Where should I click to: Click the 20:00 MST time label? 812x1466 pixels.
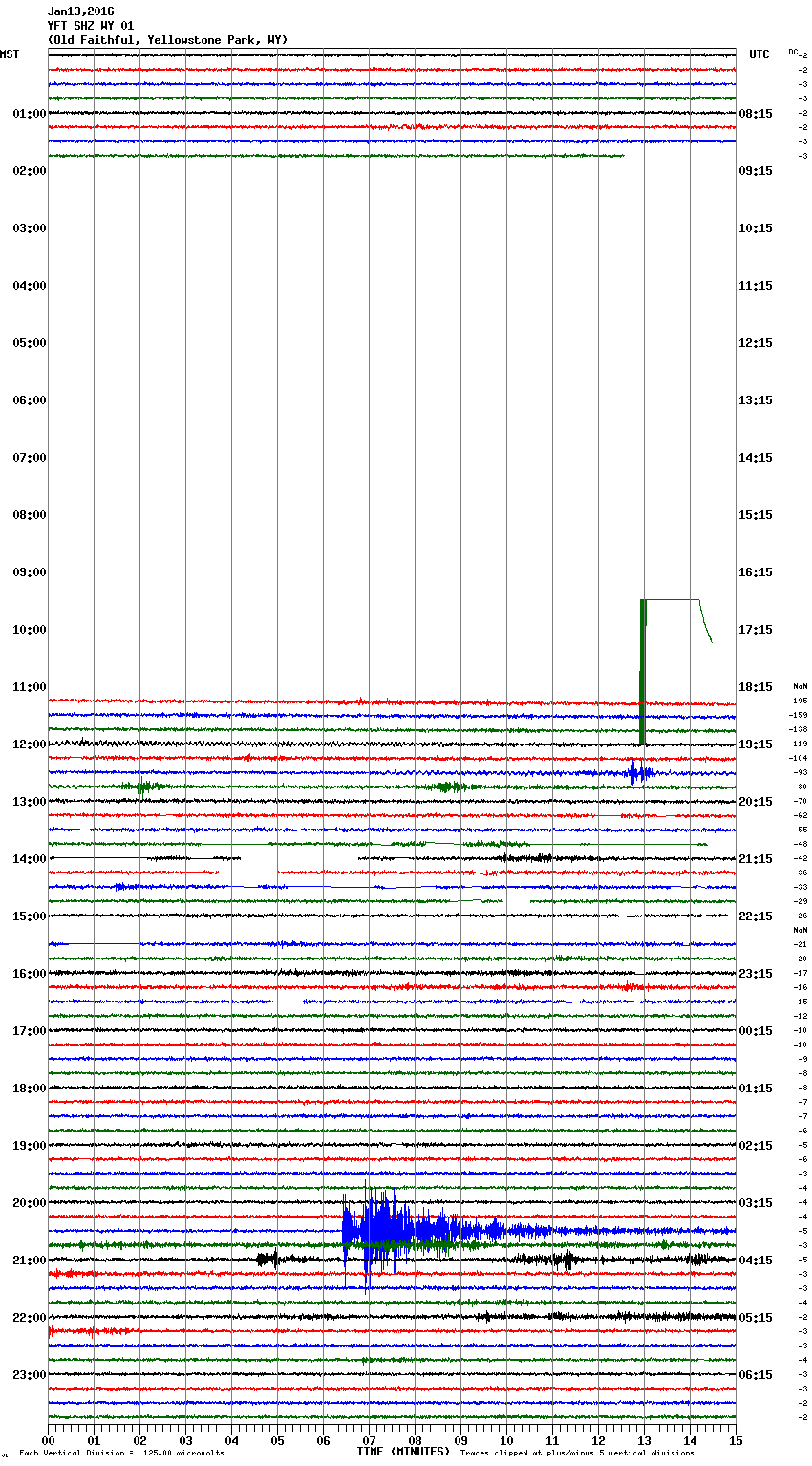pos(30,1203)
